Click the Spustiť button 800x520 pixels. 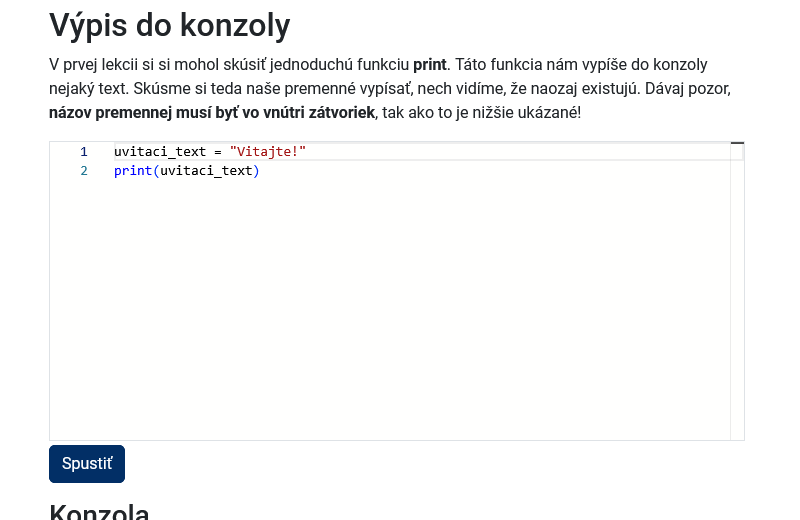tap(87, 464)
